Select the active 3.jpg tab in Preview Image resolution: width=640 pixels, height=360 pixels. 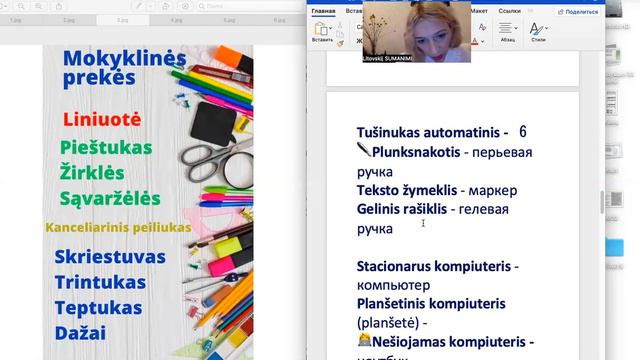pos(122,20)
